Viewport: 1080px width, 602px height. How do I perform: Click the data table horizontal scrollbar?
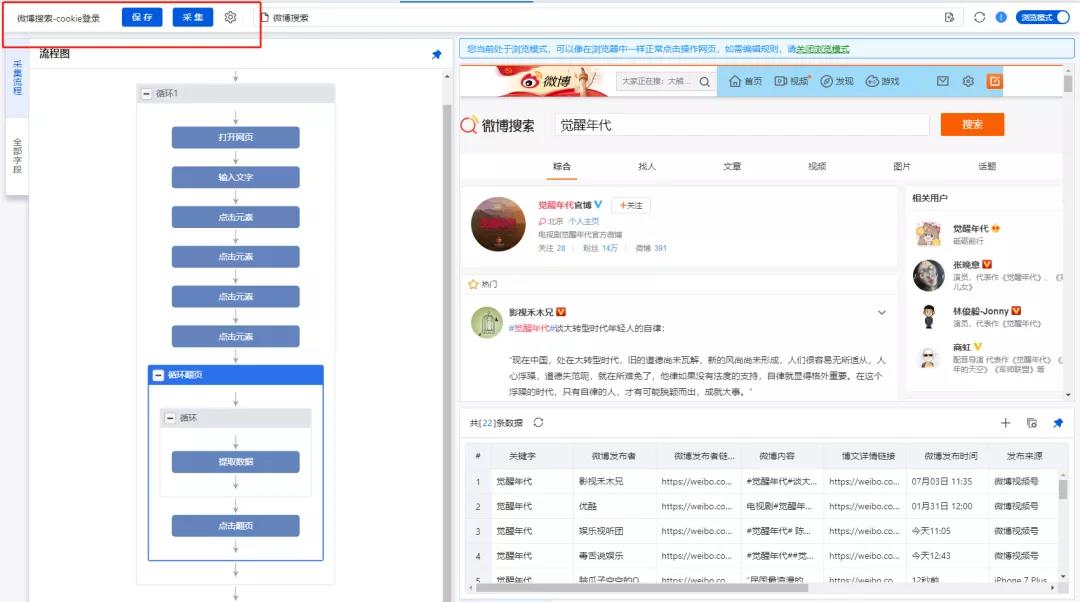tap(642, 588)
